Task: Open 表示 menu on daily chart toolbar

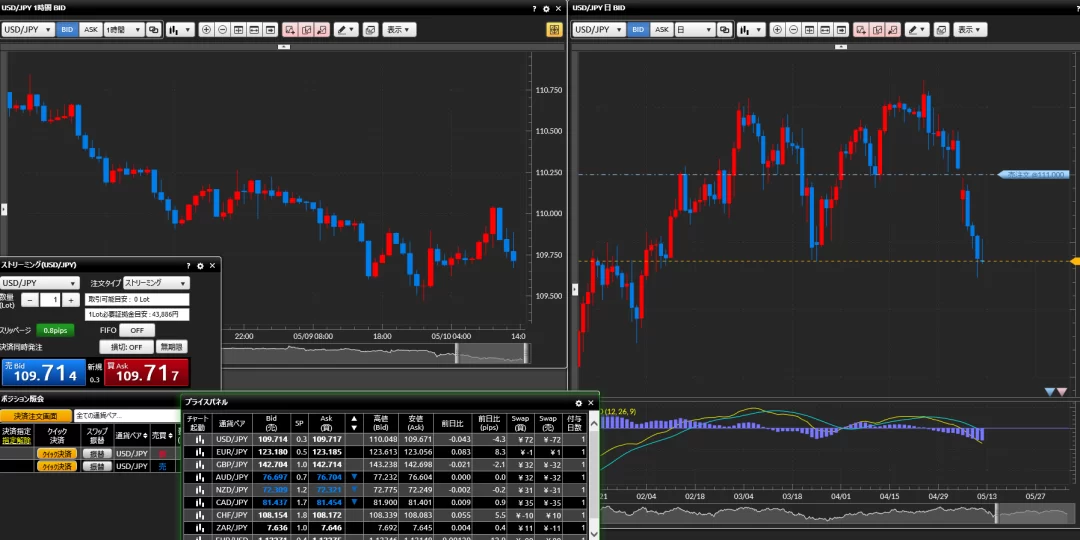Action: click(969, 30)
